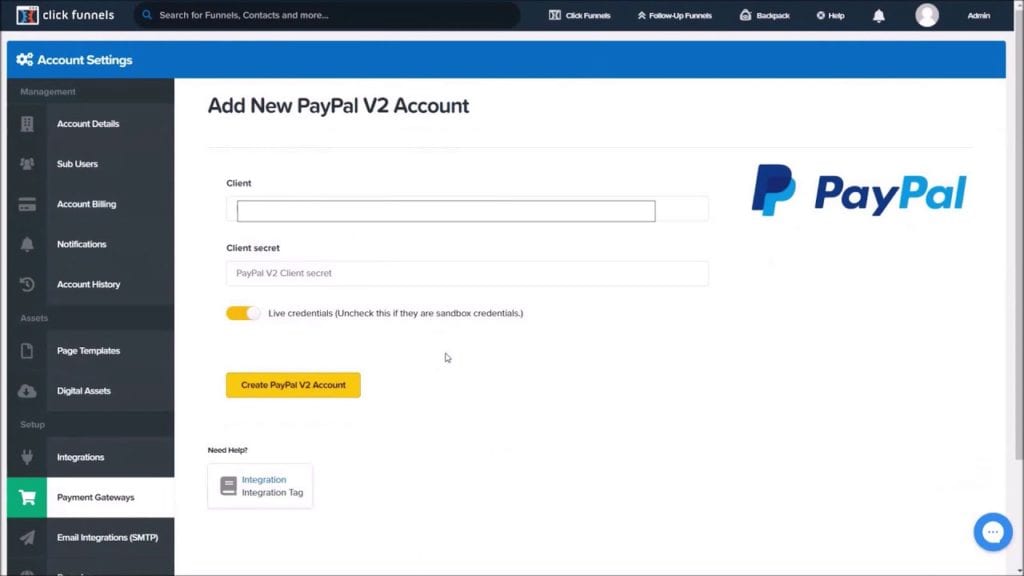The width and height of the screenshot is (1024, 576).
Task: Select the Integrations plug icon
Action: (x=27, y=457)
